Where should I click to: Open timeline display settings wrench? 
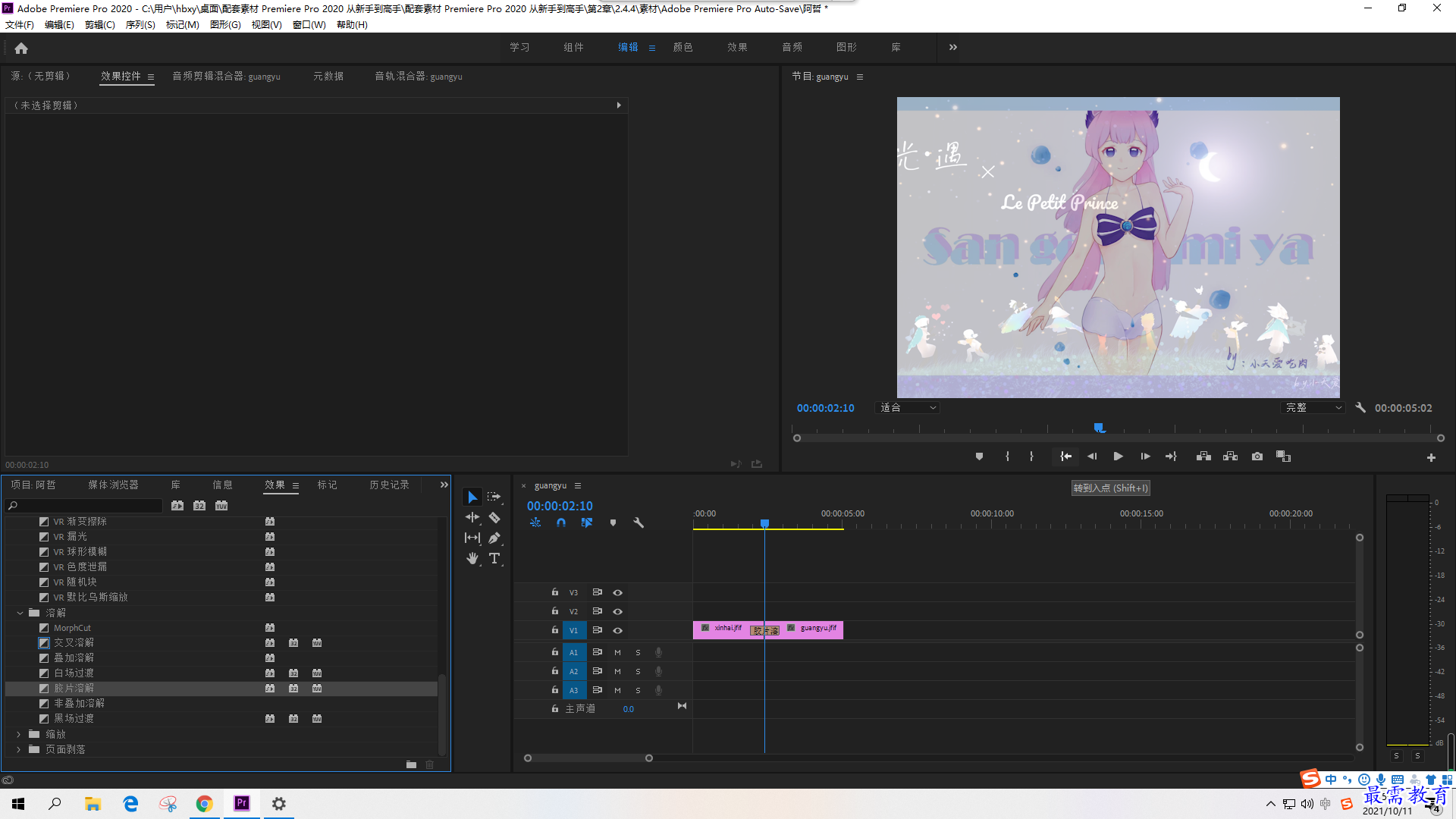pyautogui.click(x=639, y=523)
